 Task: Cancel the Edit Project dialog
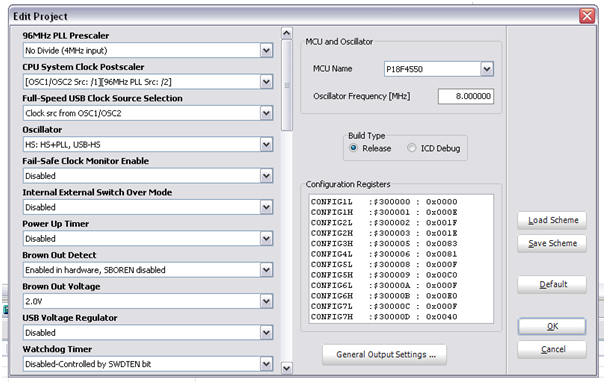552,350
